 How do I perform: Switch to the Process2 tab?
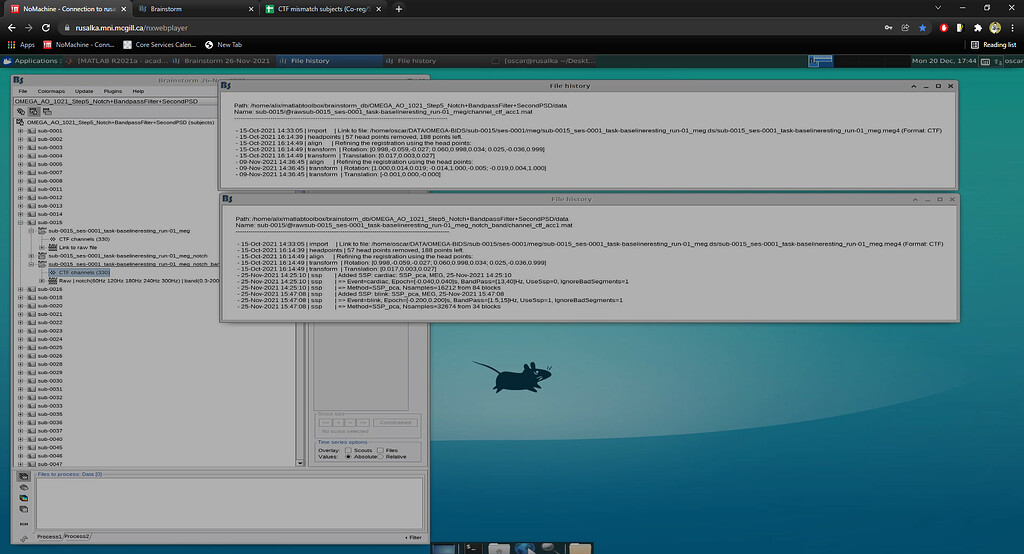pos(78,537)
